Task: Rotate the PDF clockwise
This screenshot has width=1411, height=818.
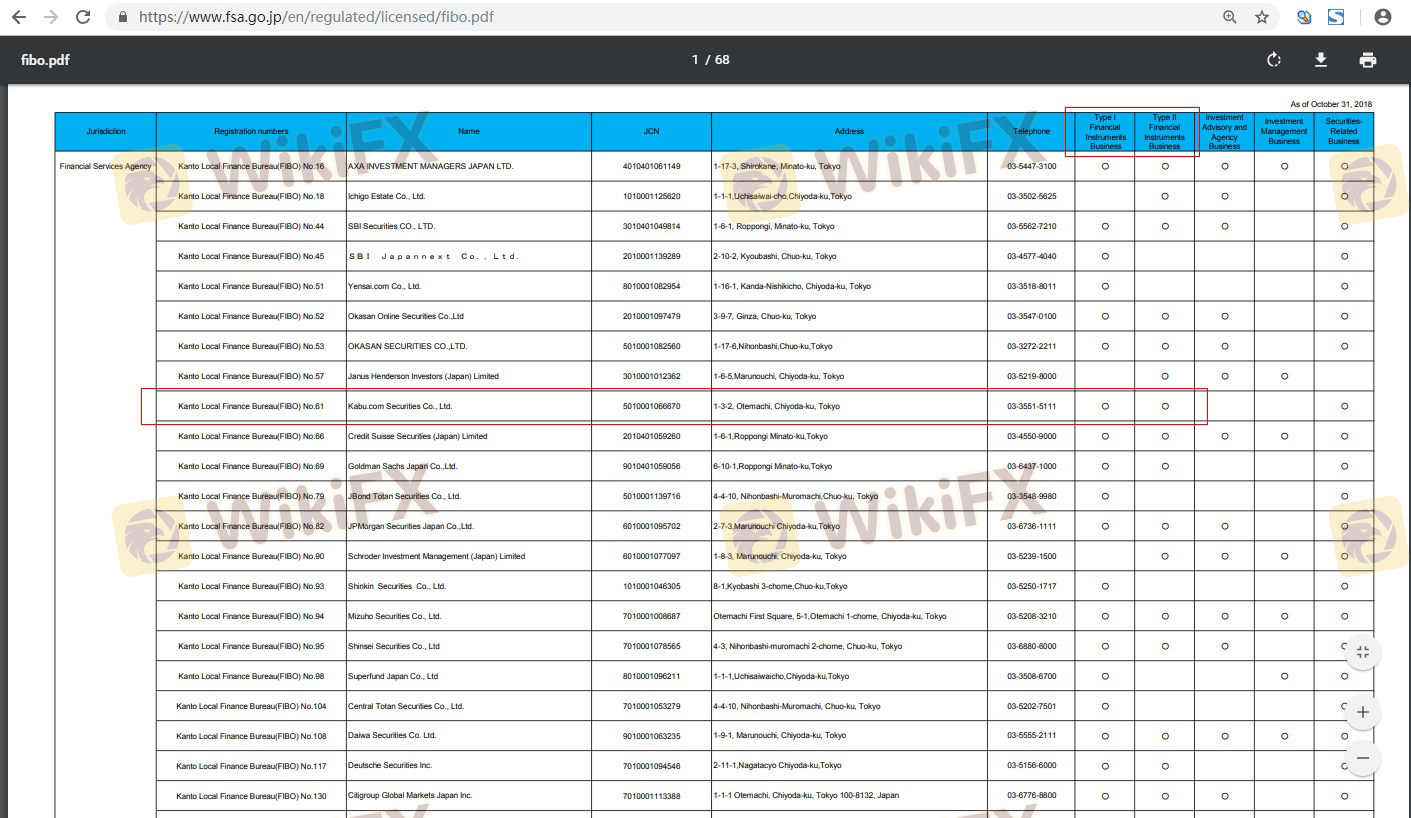Action: (1273, 60)
